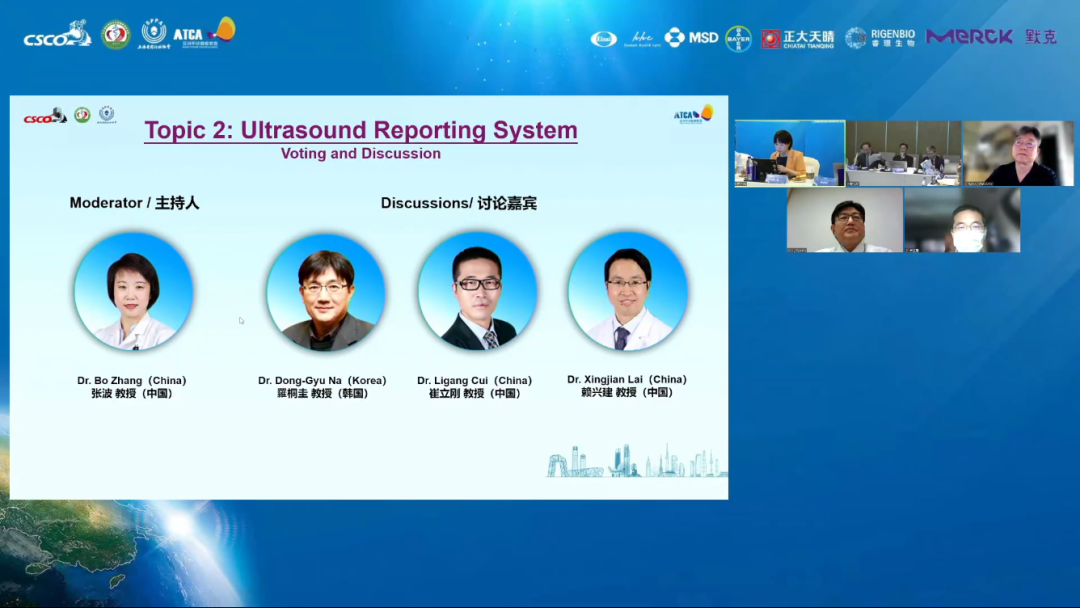Click Dr. Xingjian Lai's portrait photo
This screenshot has width=1080, height=608.
coord(627,292)
